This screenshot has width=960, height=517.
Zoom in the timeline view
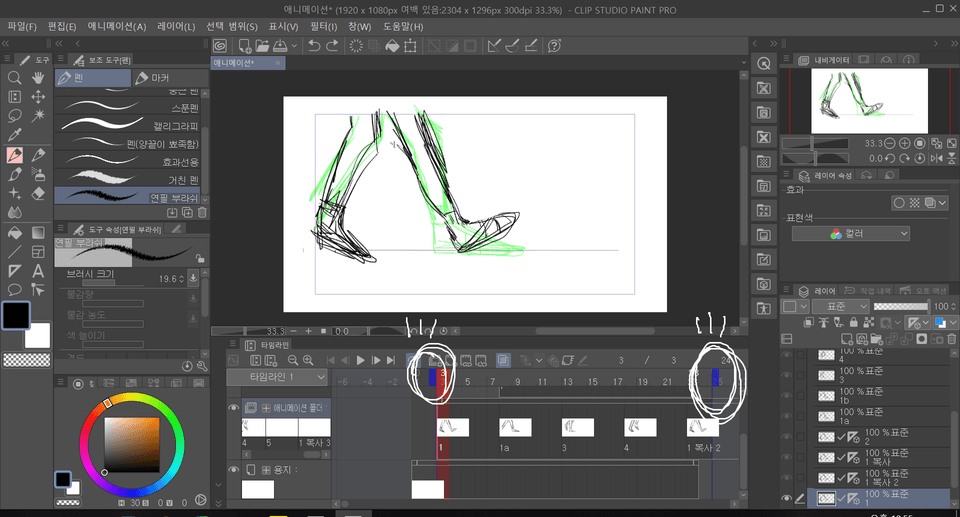coord(308,360)
